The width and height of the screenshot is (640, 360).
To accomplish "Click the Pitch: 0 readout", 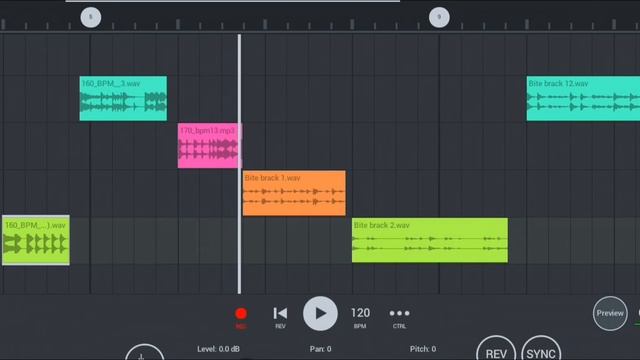I will click(423, 349).
